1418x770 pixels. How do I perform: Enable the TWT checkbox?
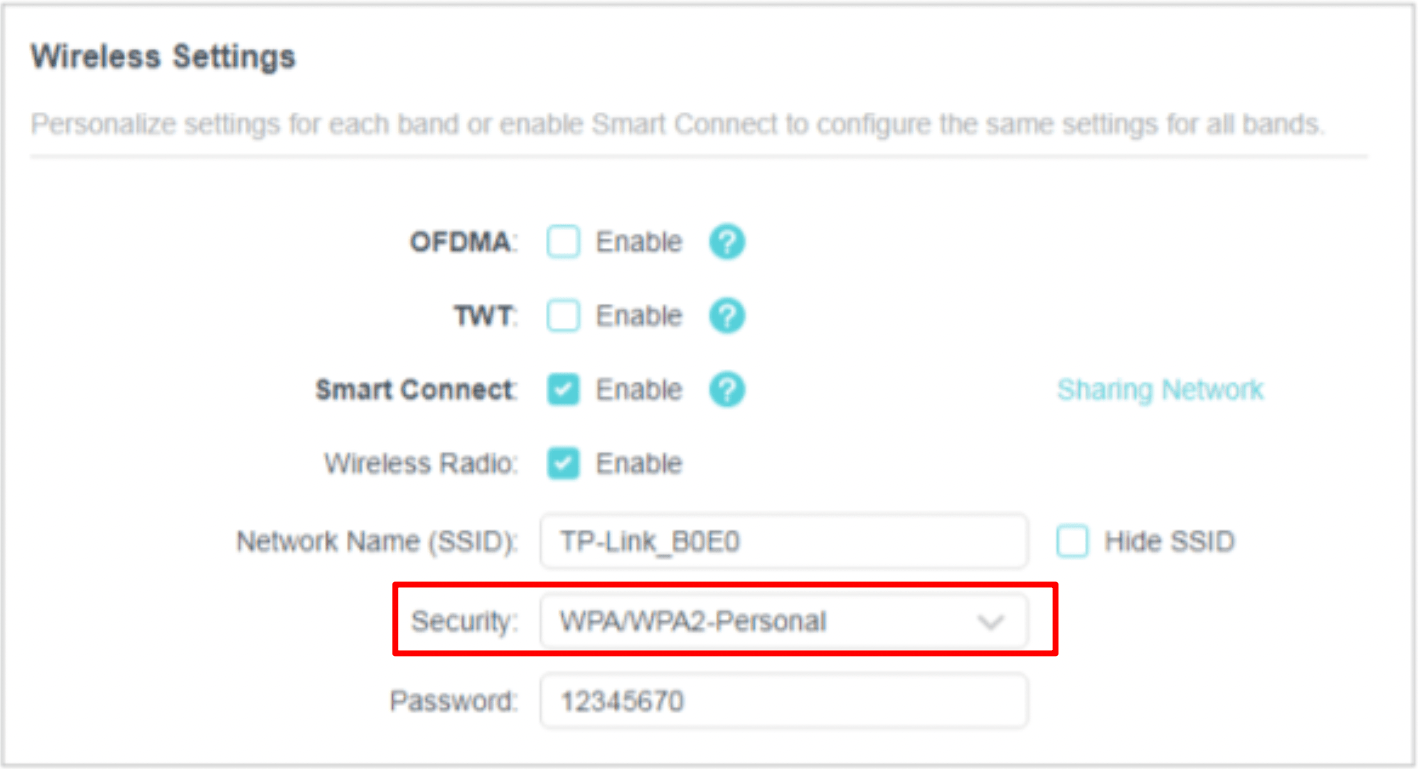click(x=563, y=315)
